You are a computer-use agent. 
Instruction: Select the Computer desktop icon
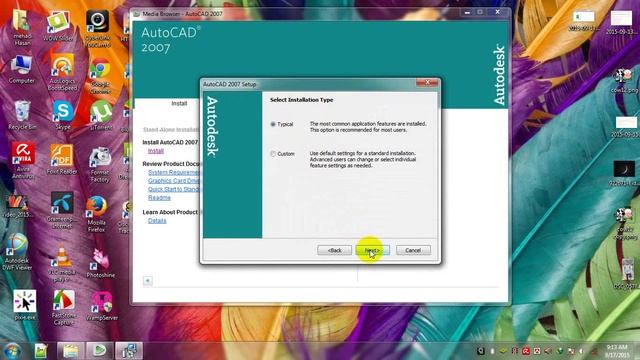[21, 69]
